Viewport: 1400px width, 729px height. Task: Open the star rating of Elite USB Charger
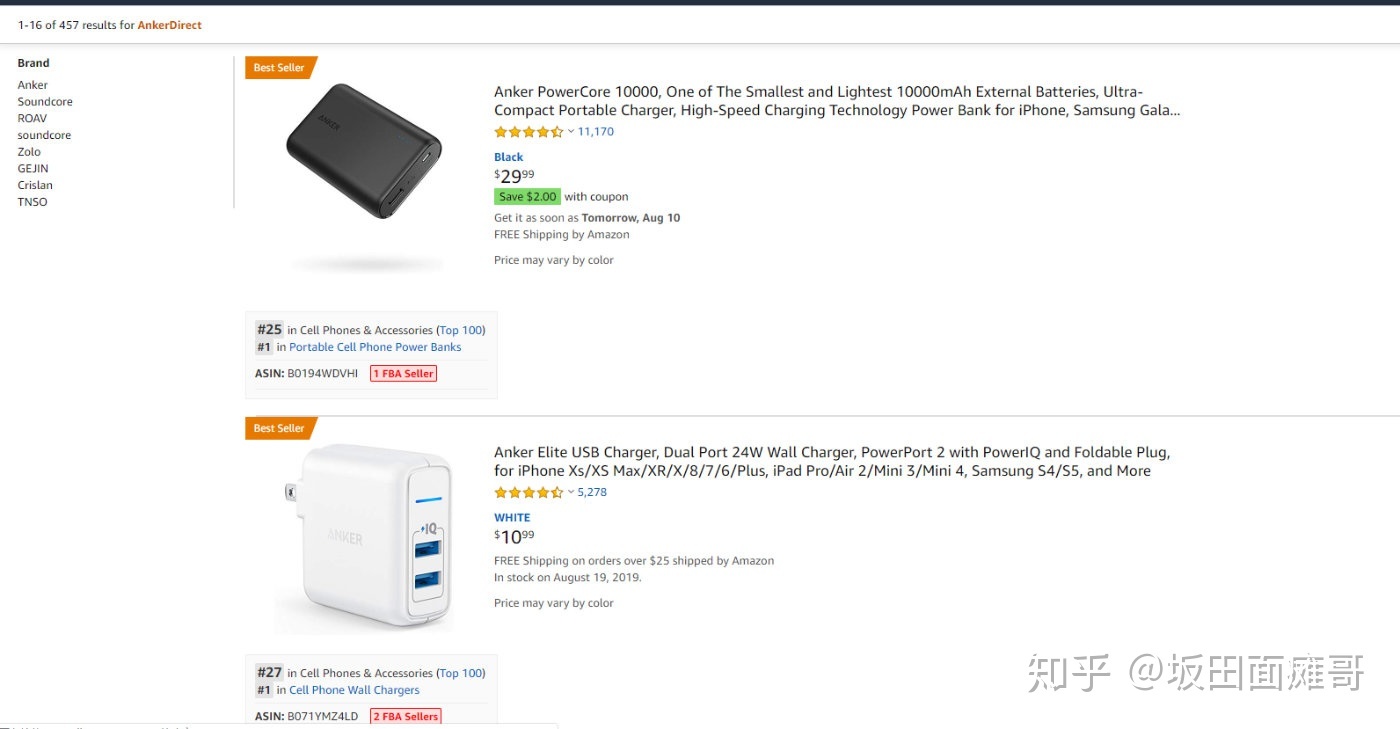coord(529,493)
